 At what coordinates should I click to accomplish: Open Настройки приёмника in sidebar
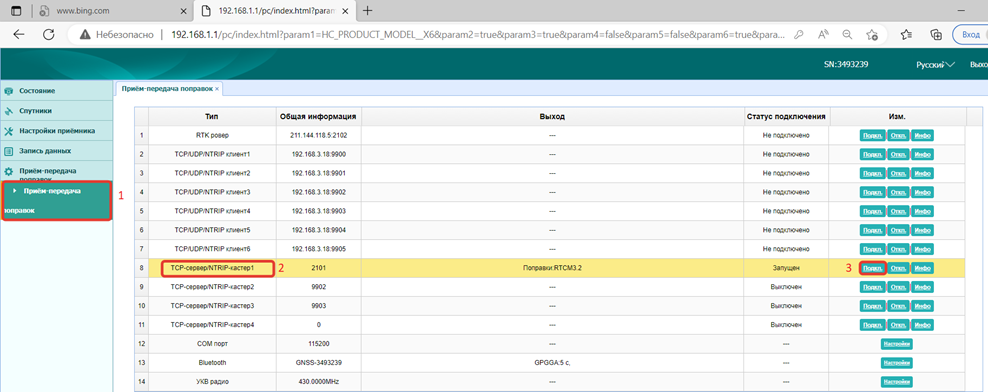56,131
